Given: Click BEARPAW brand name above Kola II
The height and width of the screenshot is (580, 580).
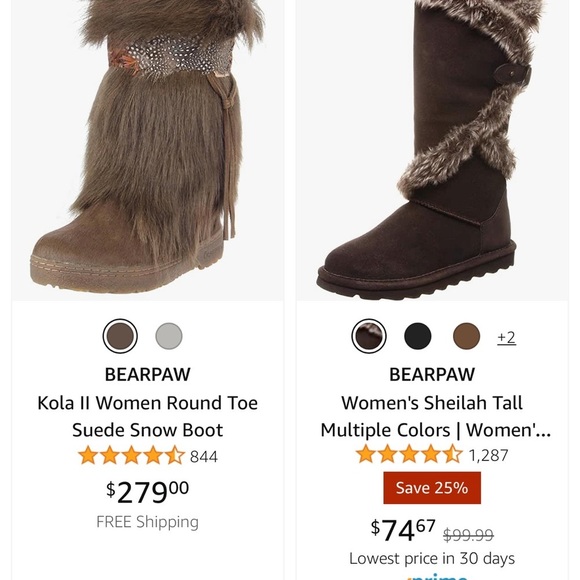Looking at the screenshot, I should (148, 374).
